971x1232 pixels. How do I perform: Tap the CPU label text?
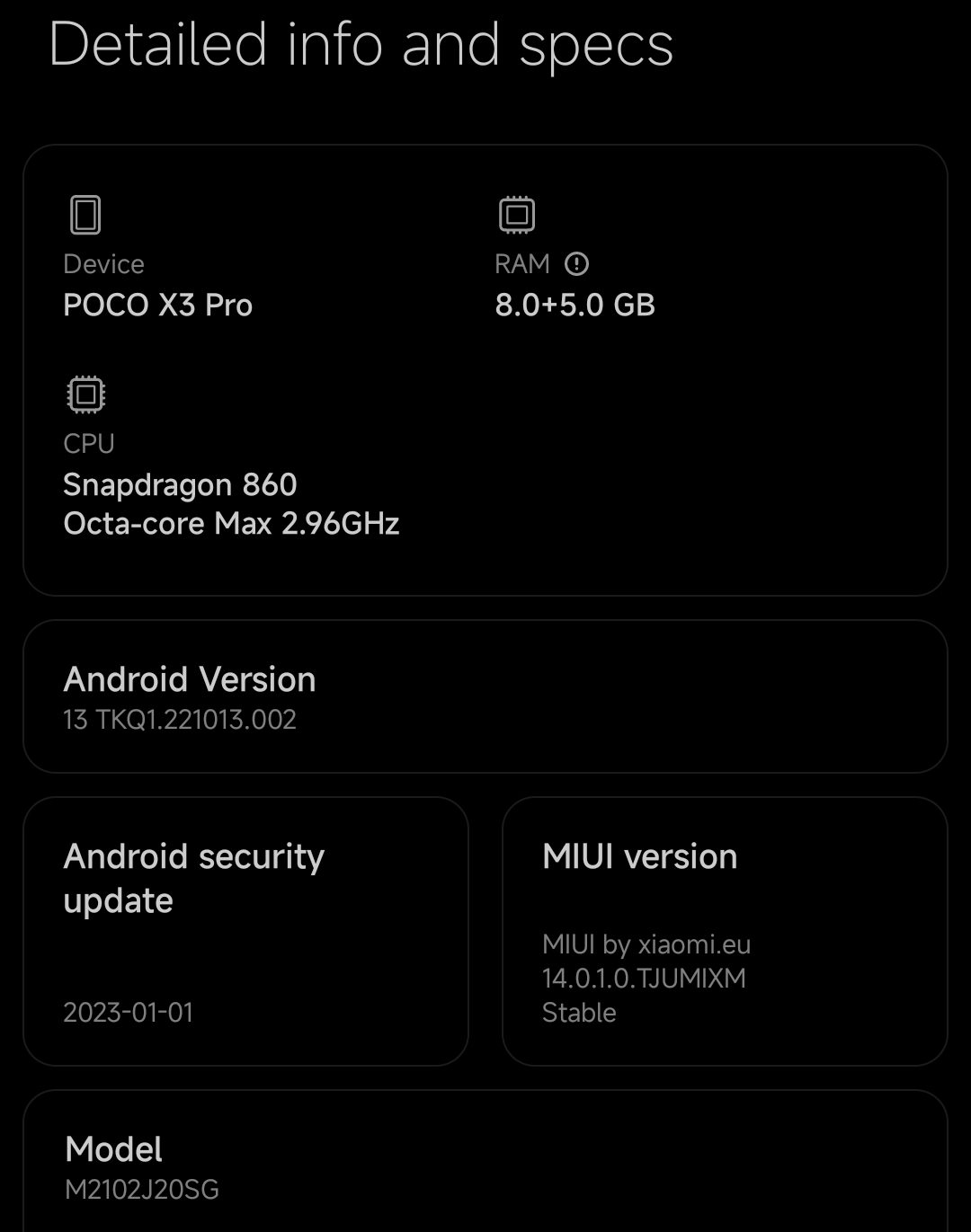tap(89, 444)
